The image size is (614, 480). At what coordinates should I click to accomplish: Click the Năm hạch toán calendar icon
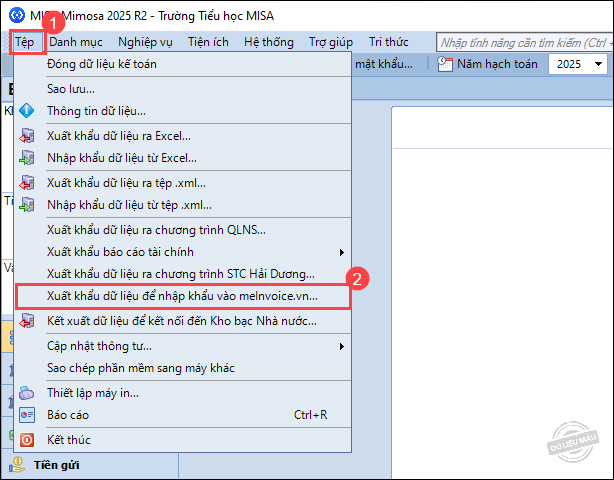[445, 64]
